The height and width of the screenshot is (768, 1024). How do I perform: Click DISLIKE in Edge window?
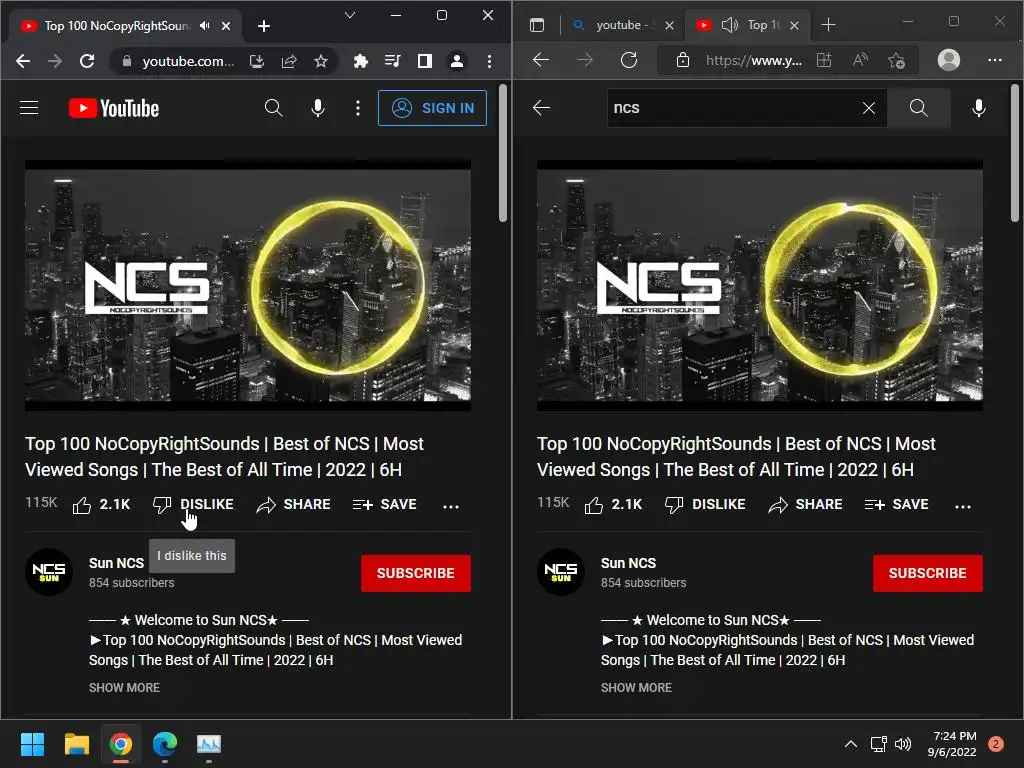[705, 504]
